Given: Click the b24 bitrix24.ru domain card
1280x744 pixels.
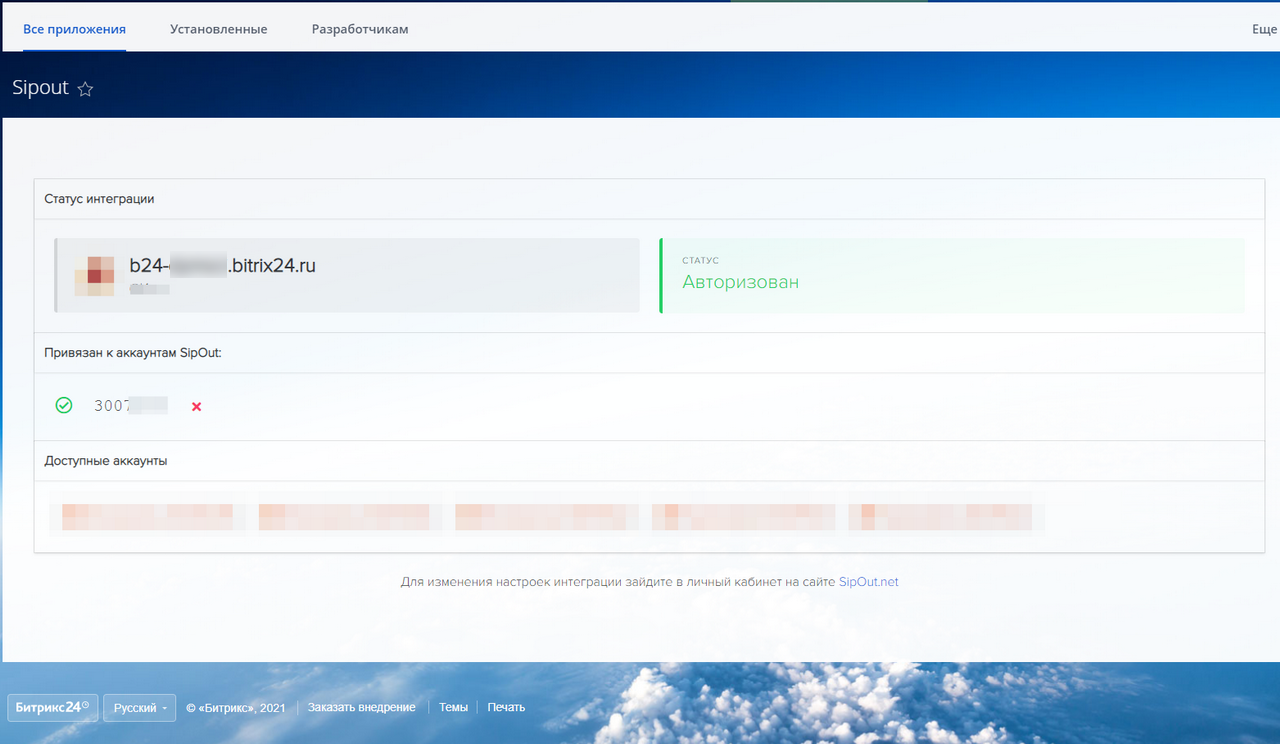Looking at the screenshot, I should click(345, 274).
